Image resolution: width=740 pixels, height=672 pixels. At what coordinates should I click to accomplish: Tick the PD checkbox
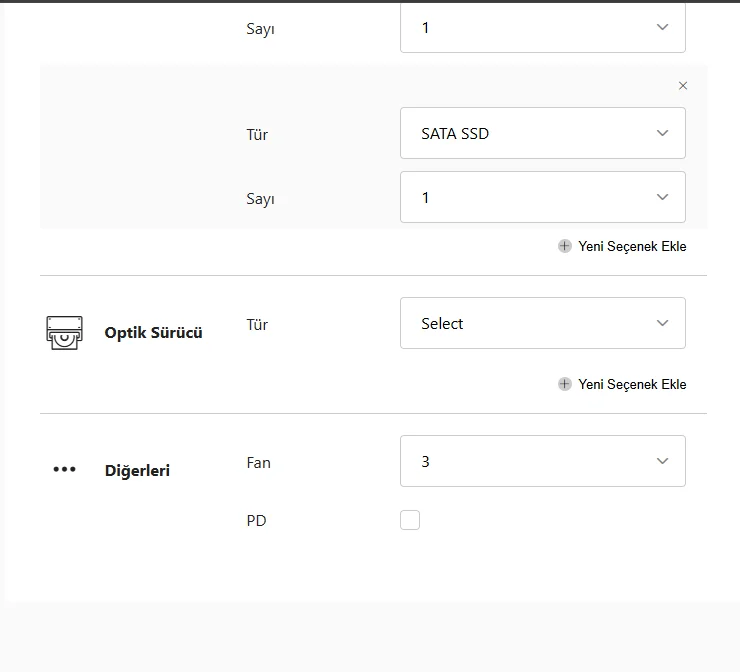point(410,520)
